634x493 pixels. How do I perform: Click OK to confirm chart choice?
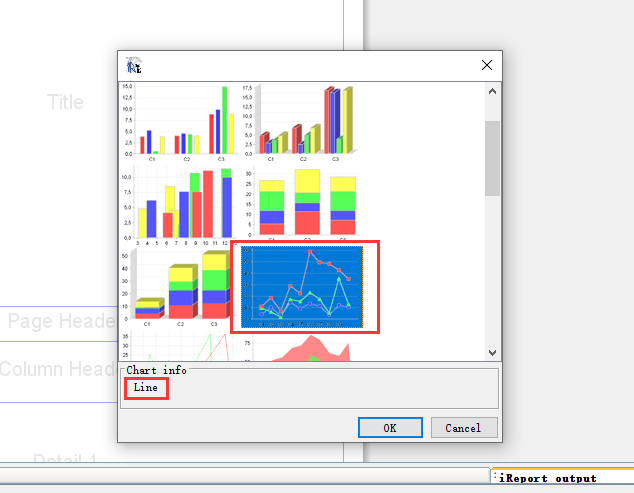(x=390, y=428)
